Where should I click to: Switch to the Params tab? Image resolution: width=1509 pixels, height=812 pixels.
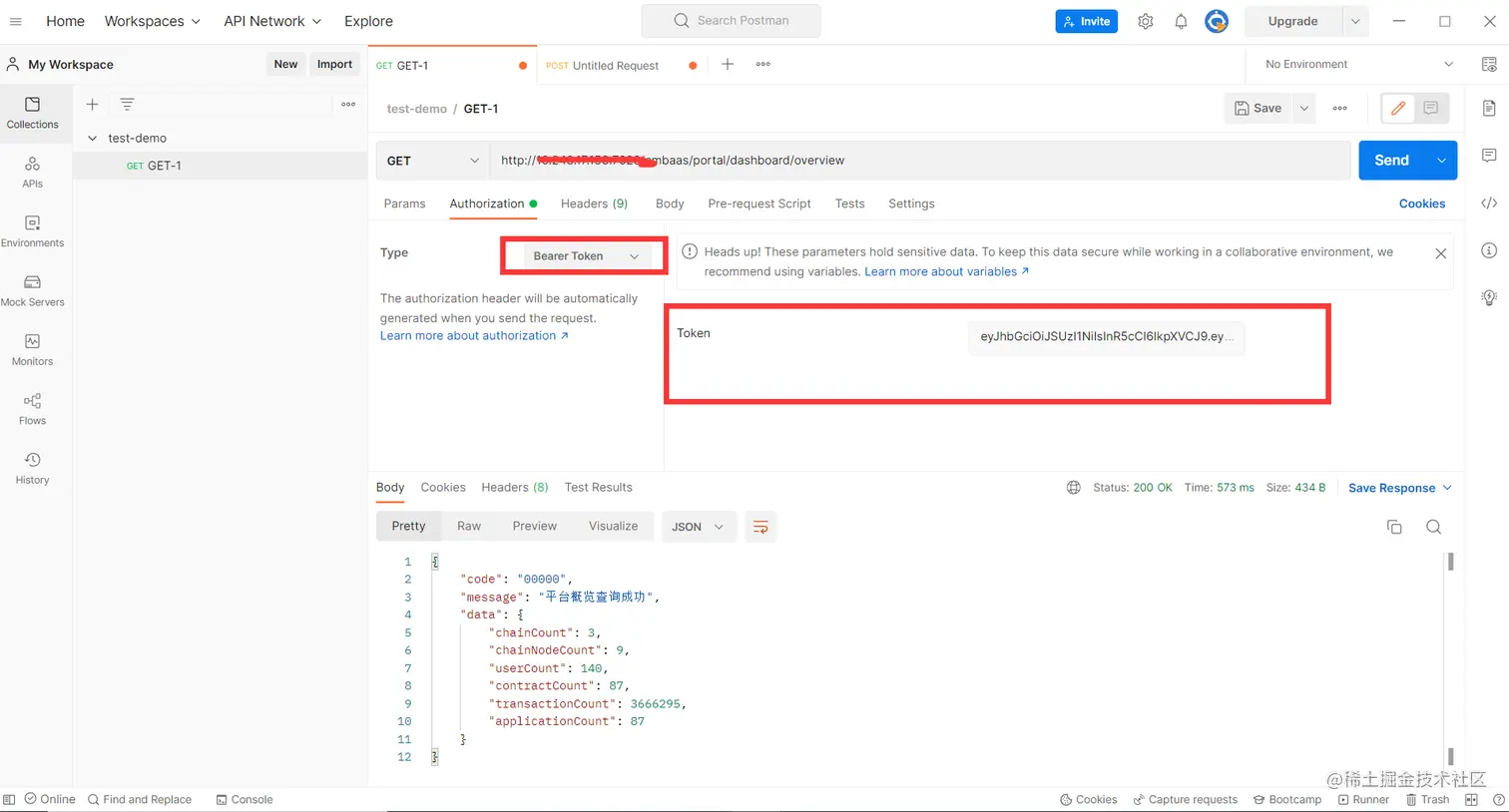404,203
